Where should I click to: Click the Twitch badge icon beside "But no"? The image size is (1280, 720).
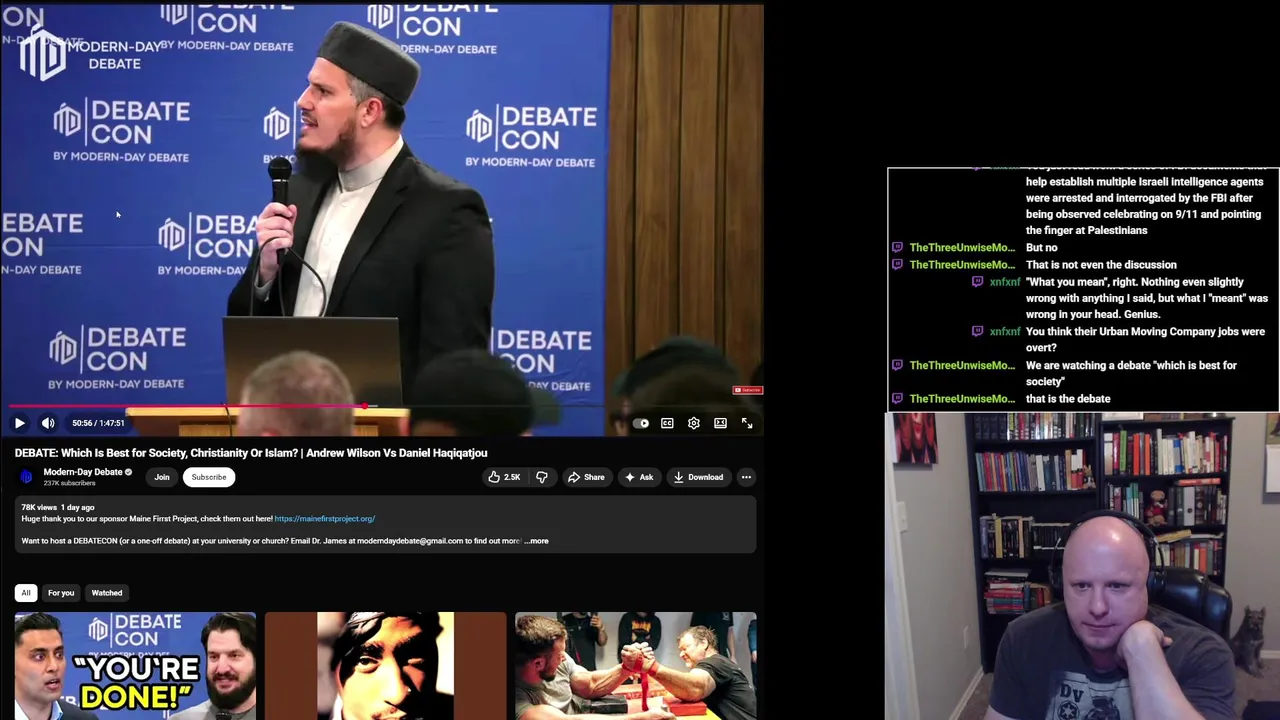coord(897,248)
